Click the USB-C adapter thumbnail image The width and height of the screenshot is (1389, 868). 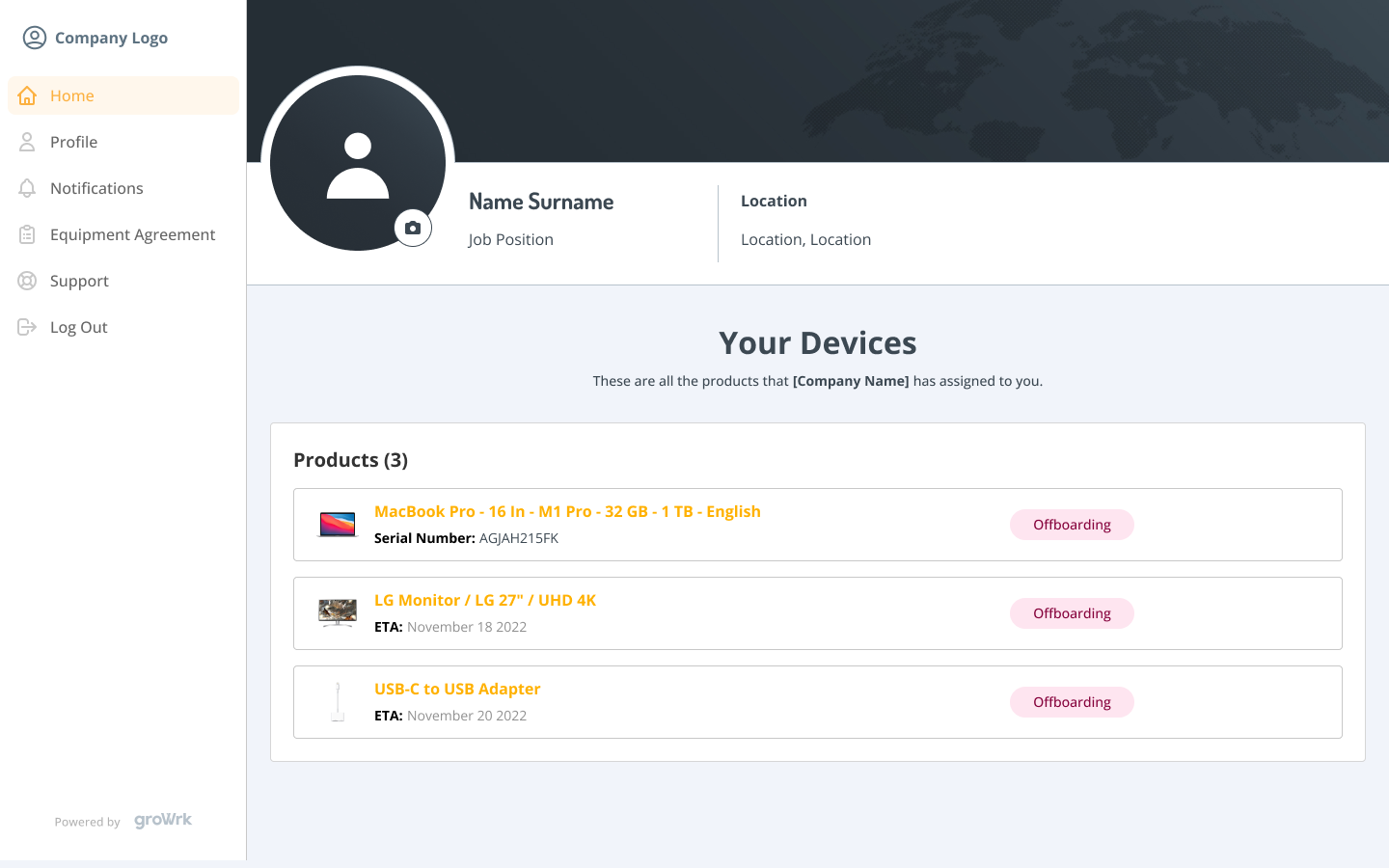pyautogui.click(x=338, y=702)
